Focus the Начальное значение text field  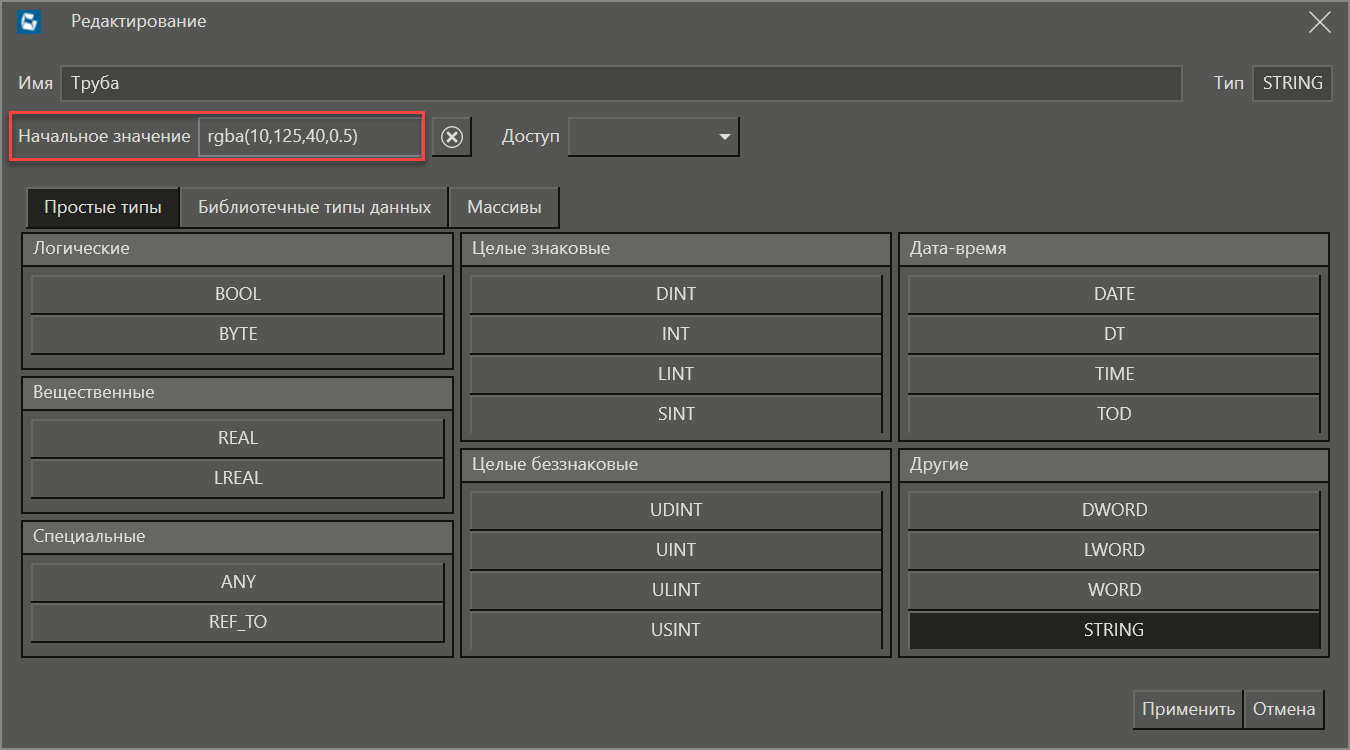(x=309, y=137)
